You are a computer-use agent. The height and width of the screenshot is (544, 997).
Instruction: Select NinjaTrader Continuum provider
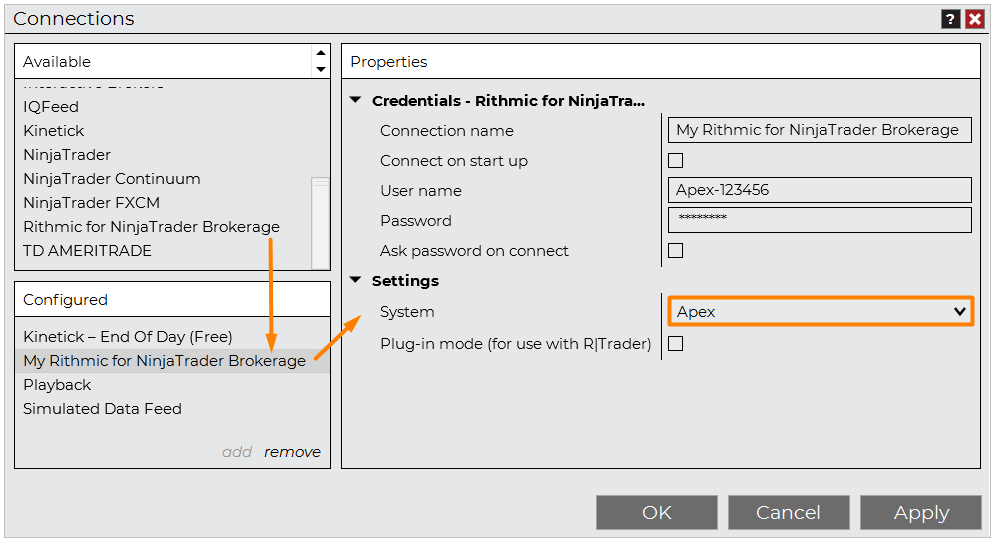coord(112,179)
